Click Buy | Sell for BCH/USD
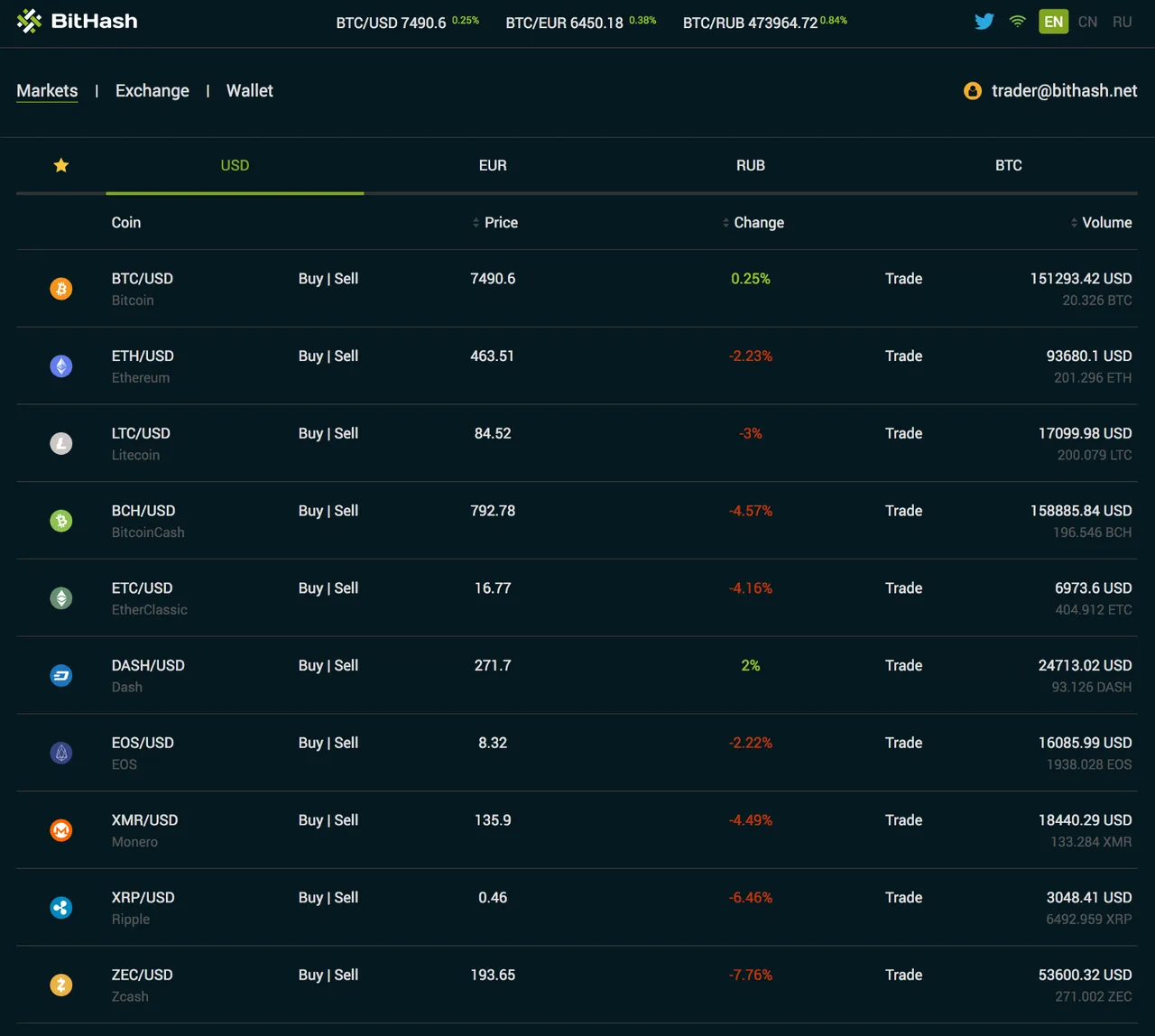Viewport: 1155px width, 1036px height. tap(328, 511)
